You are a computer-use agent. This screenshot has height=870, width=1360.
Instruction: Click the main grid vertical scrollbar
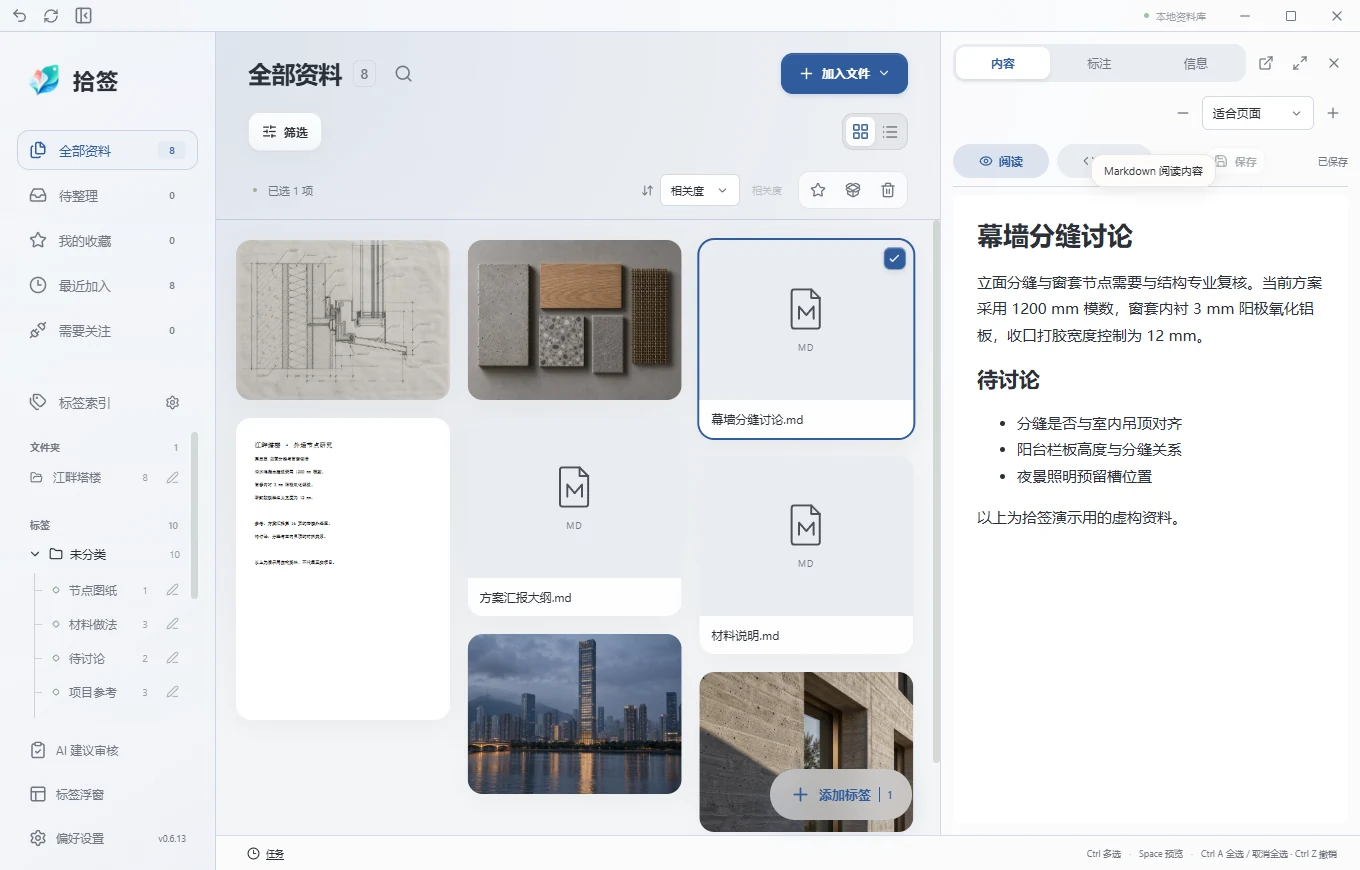(x=936, y=490)
